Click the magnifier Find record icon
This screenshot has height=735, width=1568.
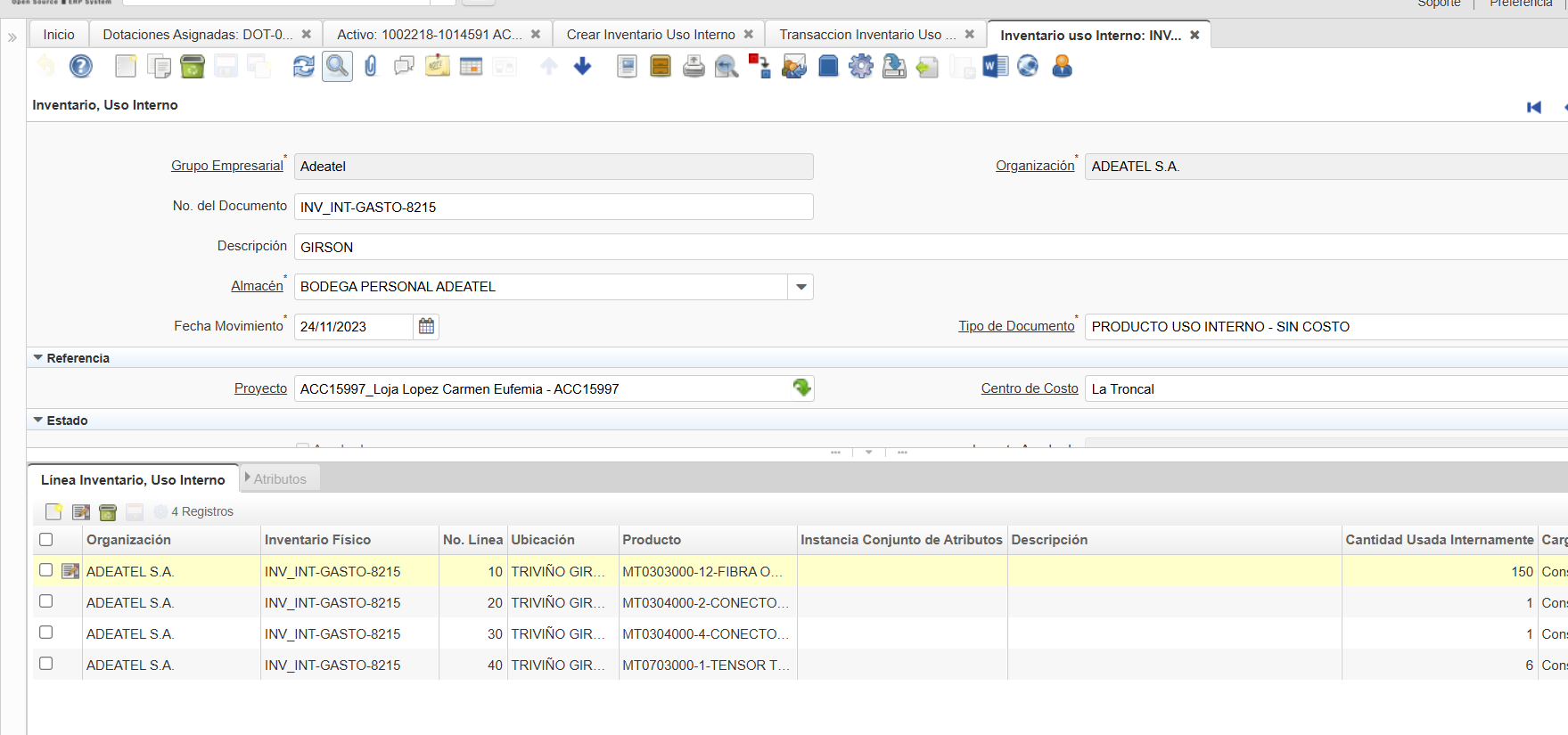[337, 66]
